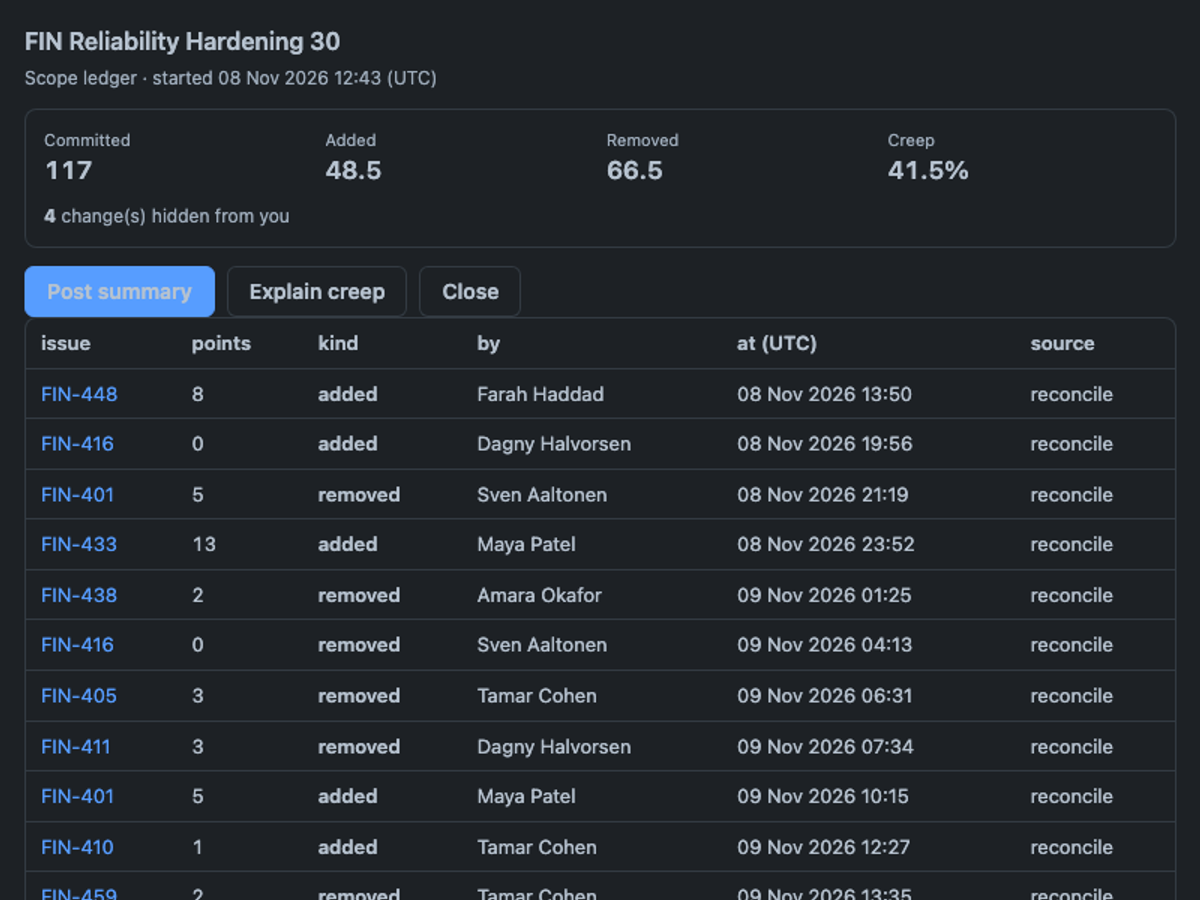Image resolution: width=1200 pixels, height=900 pixels.
Task: Select the 'by' column header
Action: tap(488, 343)
